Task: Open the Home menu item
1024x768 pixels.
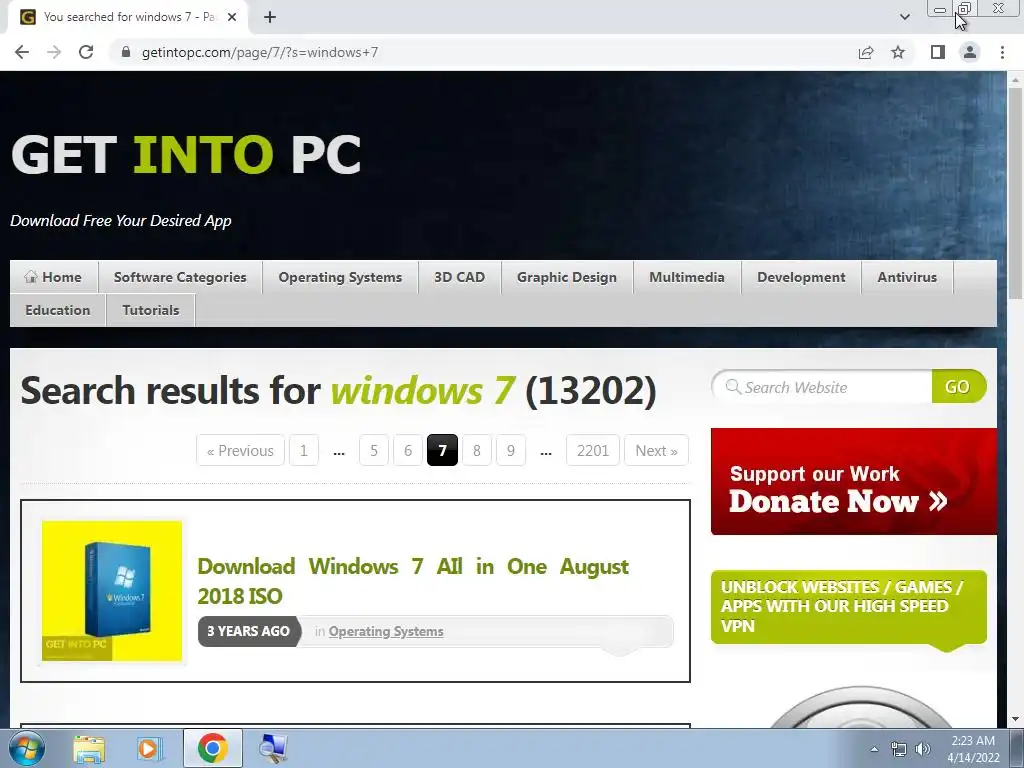Action: [54, 277]
